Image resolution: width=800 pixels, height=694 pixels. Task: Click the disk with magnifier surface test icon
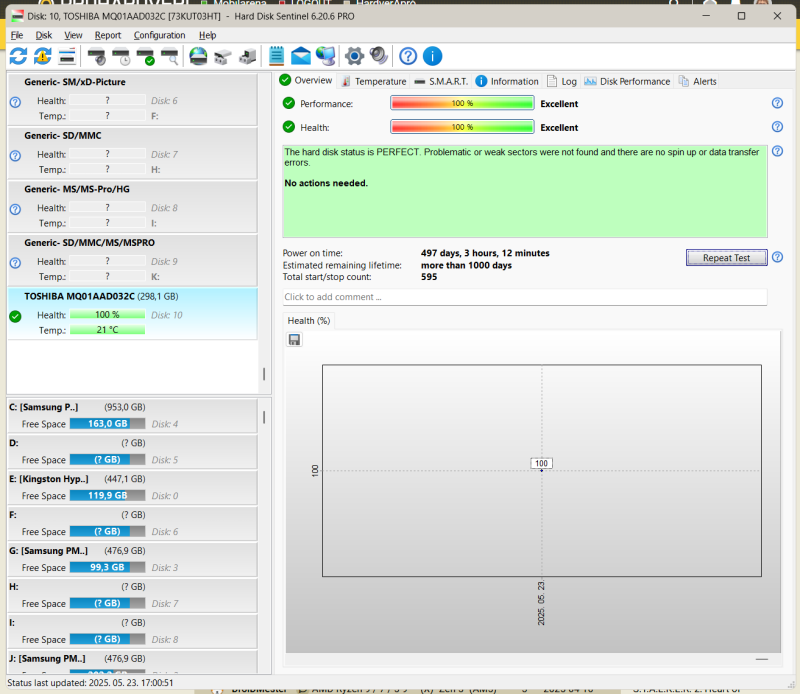(169, 56)
